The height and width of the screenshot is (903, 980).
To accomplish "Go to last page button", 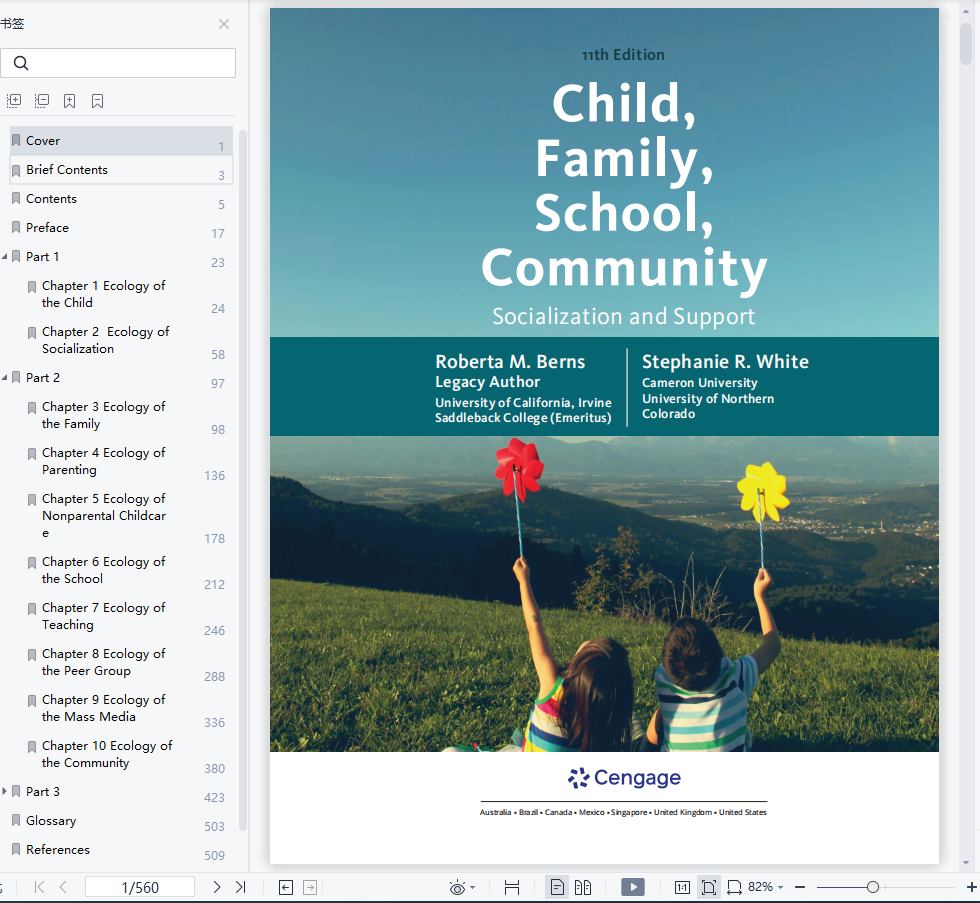I will click(x=241, y=887).
